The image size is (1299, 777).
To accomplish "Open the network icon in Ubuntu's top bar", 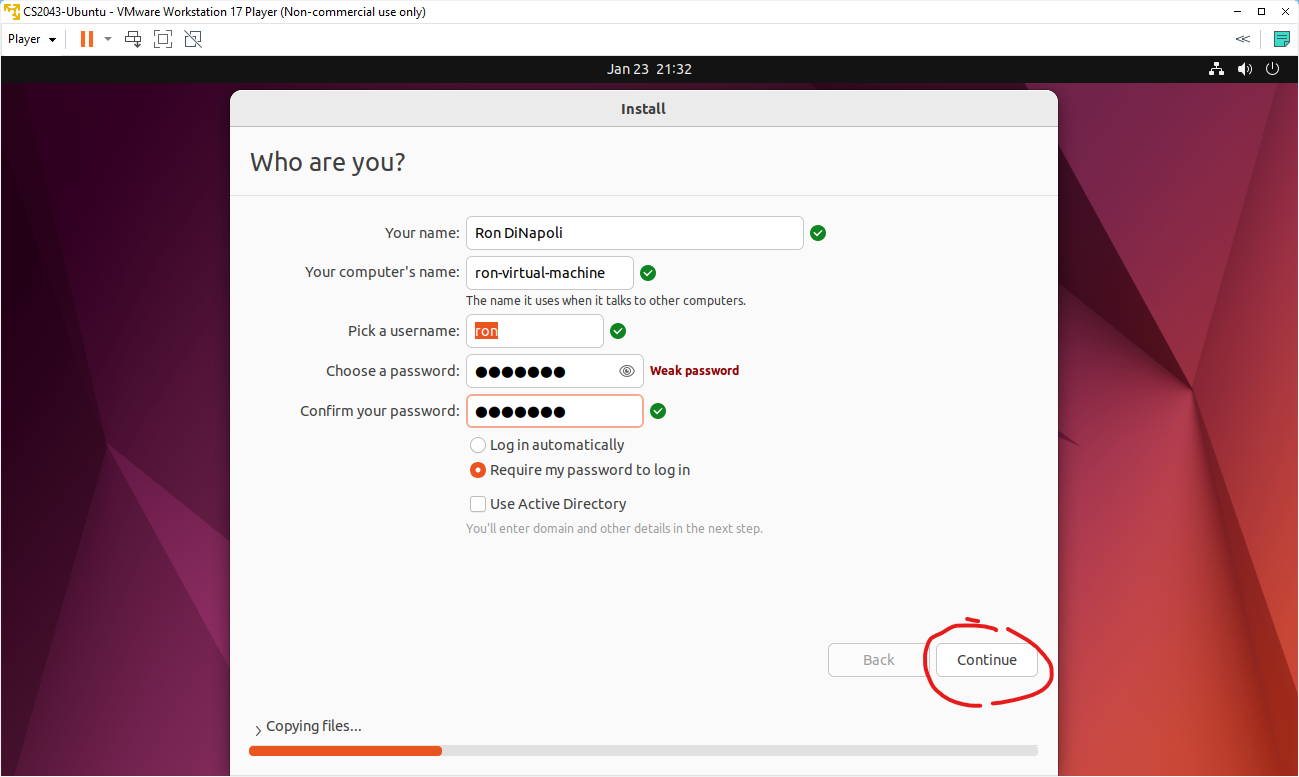I will [x=1216, y=68].
